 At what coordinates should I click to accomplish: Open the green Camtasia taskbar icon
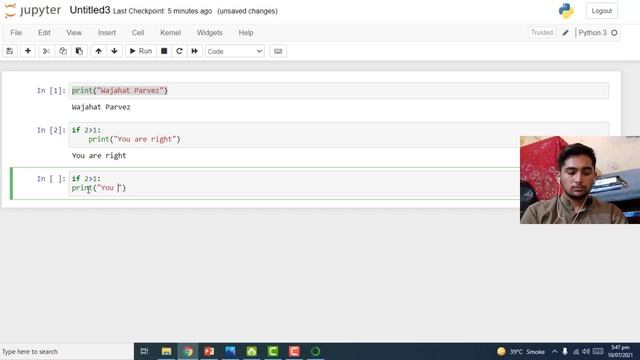(273, 351)
